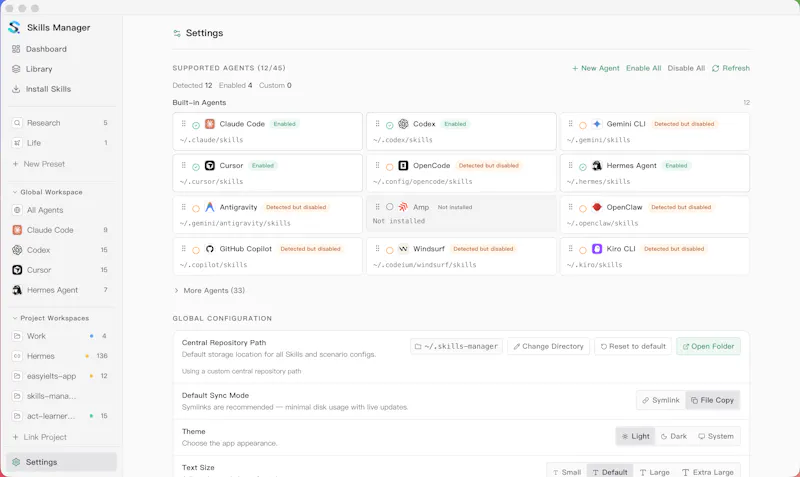This screenshot has width=800, height=477.
Task: Collapse the Project Workspaces section
Action: (x=51, y=318)
